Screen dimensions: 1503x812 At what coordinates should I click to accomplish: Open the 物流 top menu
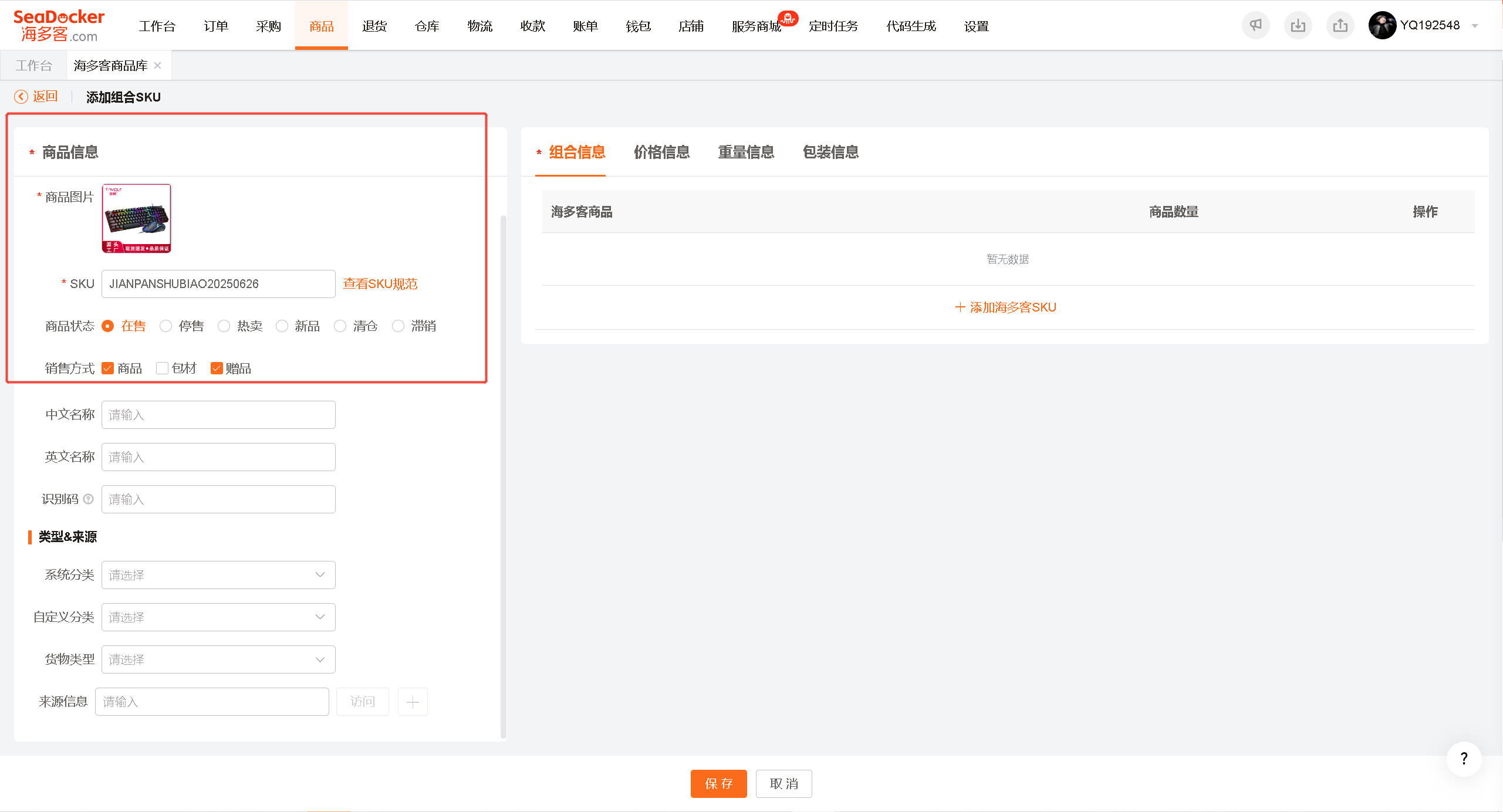click(x=480, y=26)
